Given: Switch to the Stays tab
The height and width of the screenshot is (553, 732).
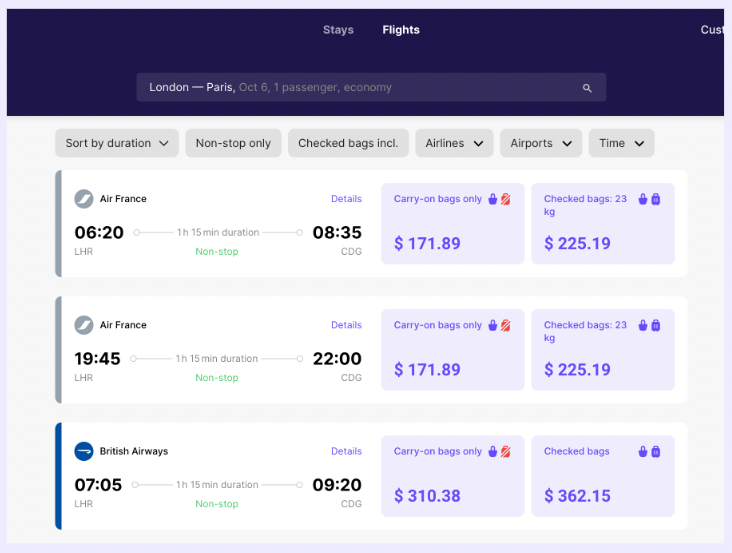Looking at the screenshot, I should click(x=338, y=30).
